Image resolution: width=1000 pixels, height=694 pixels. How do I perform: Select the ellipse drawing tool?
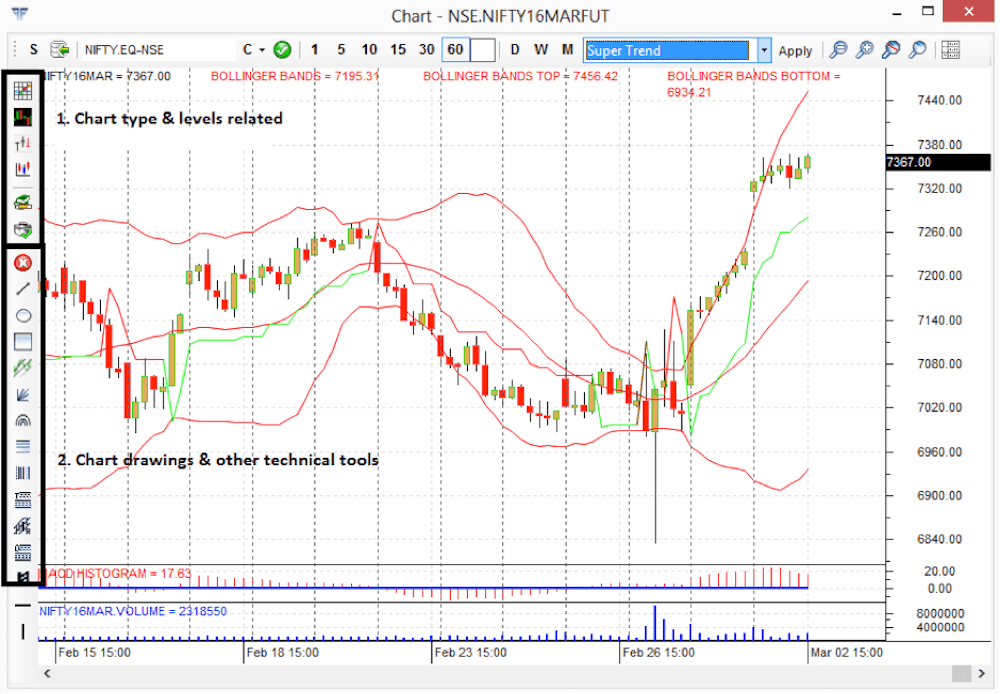(x=23, y=315)
